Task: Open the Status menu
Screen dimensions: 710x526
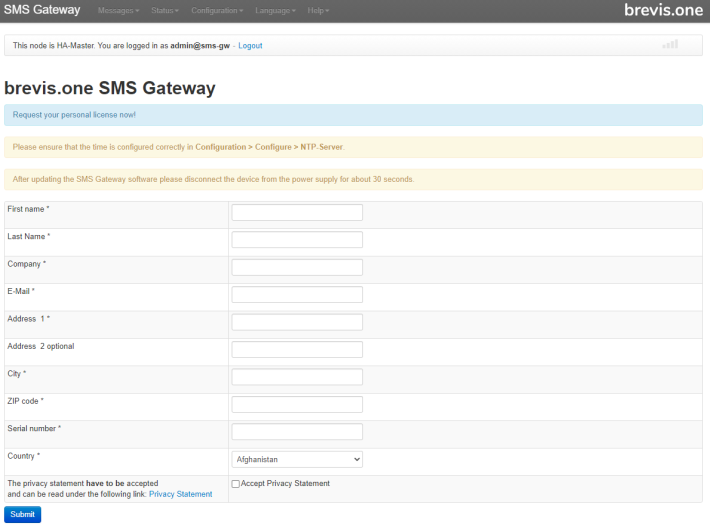Action: point(165,10)
